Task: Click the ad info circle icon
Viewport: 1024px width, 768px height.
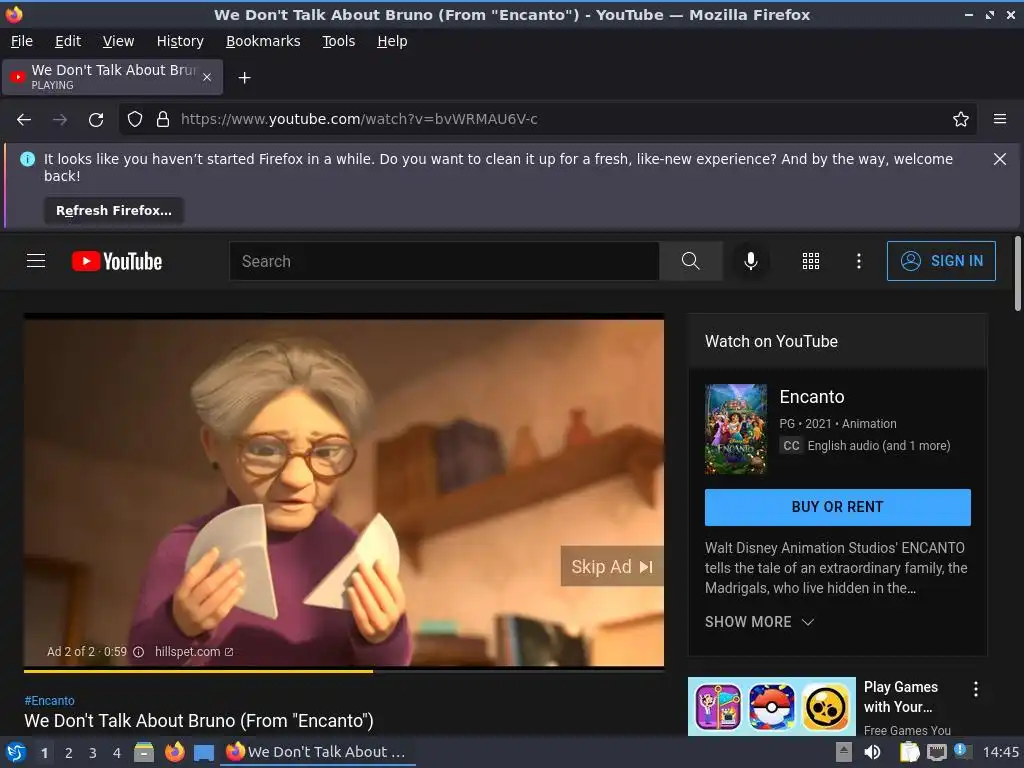Action: click(138, 652)
